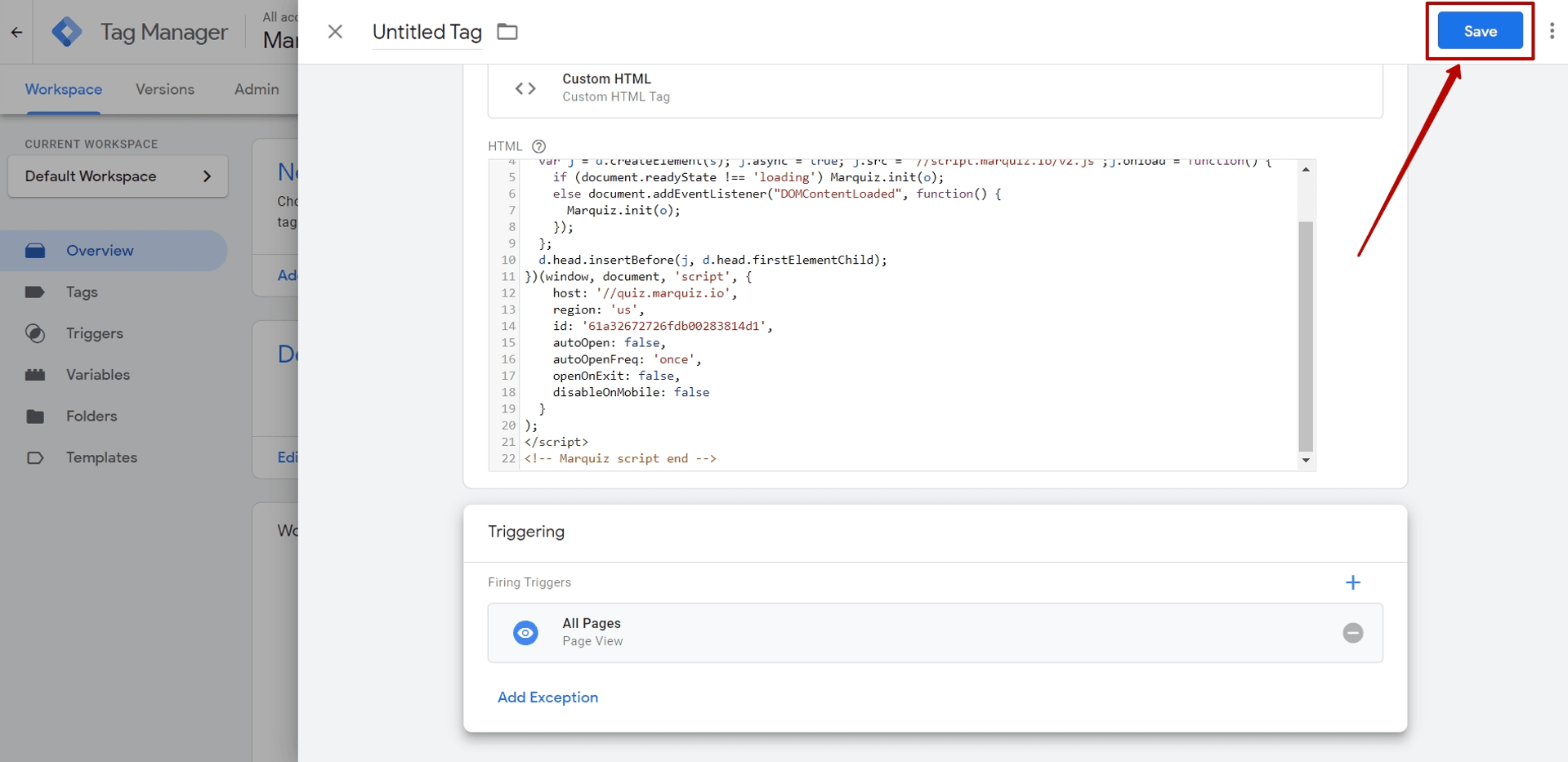The width and height of the screenshot is (1568, 762).
Task: Click the Save button
Action: coord(1480,31)
